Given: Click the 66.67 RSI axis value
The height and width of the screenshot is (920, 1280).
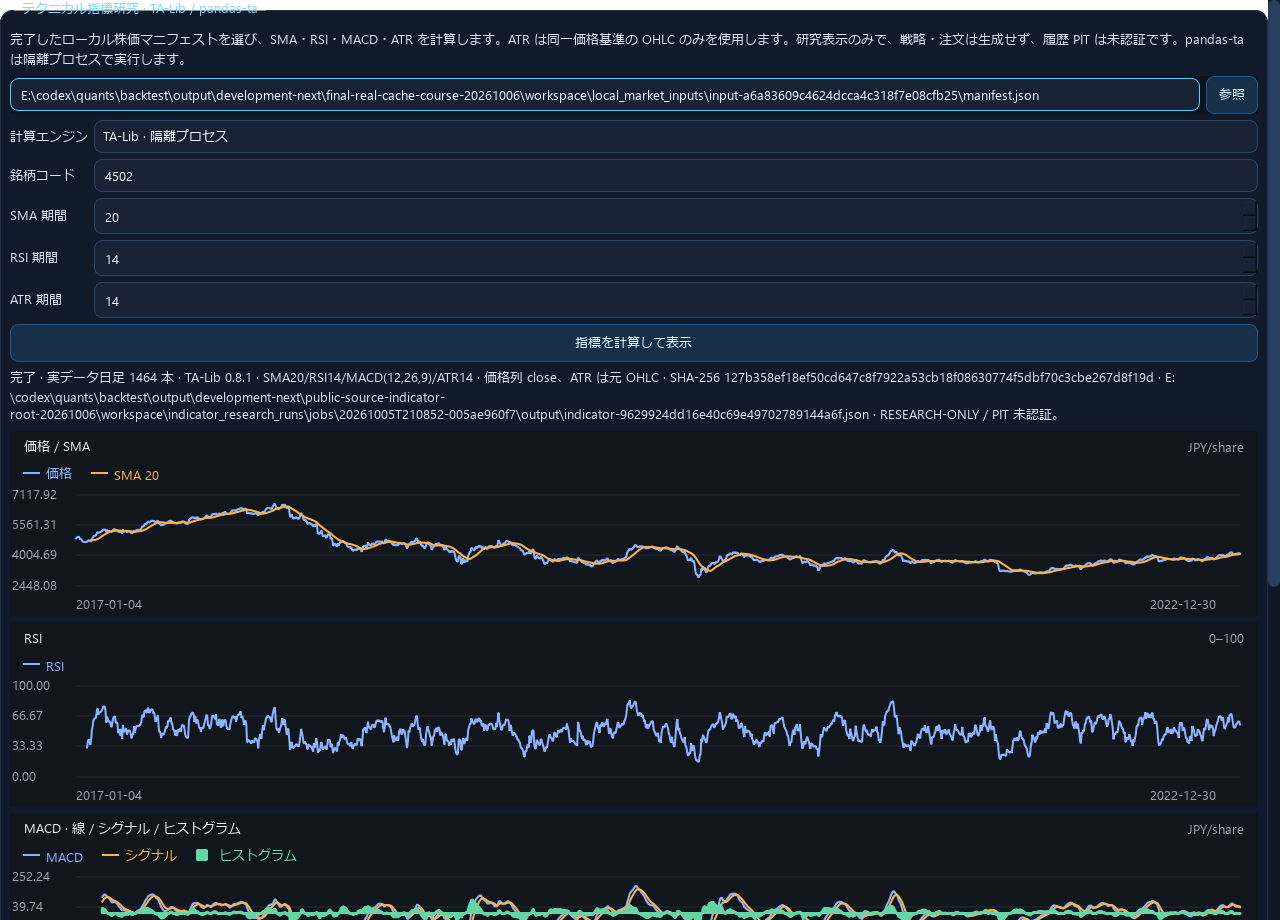Looking at the screenshot, I should tap(27, 716).
